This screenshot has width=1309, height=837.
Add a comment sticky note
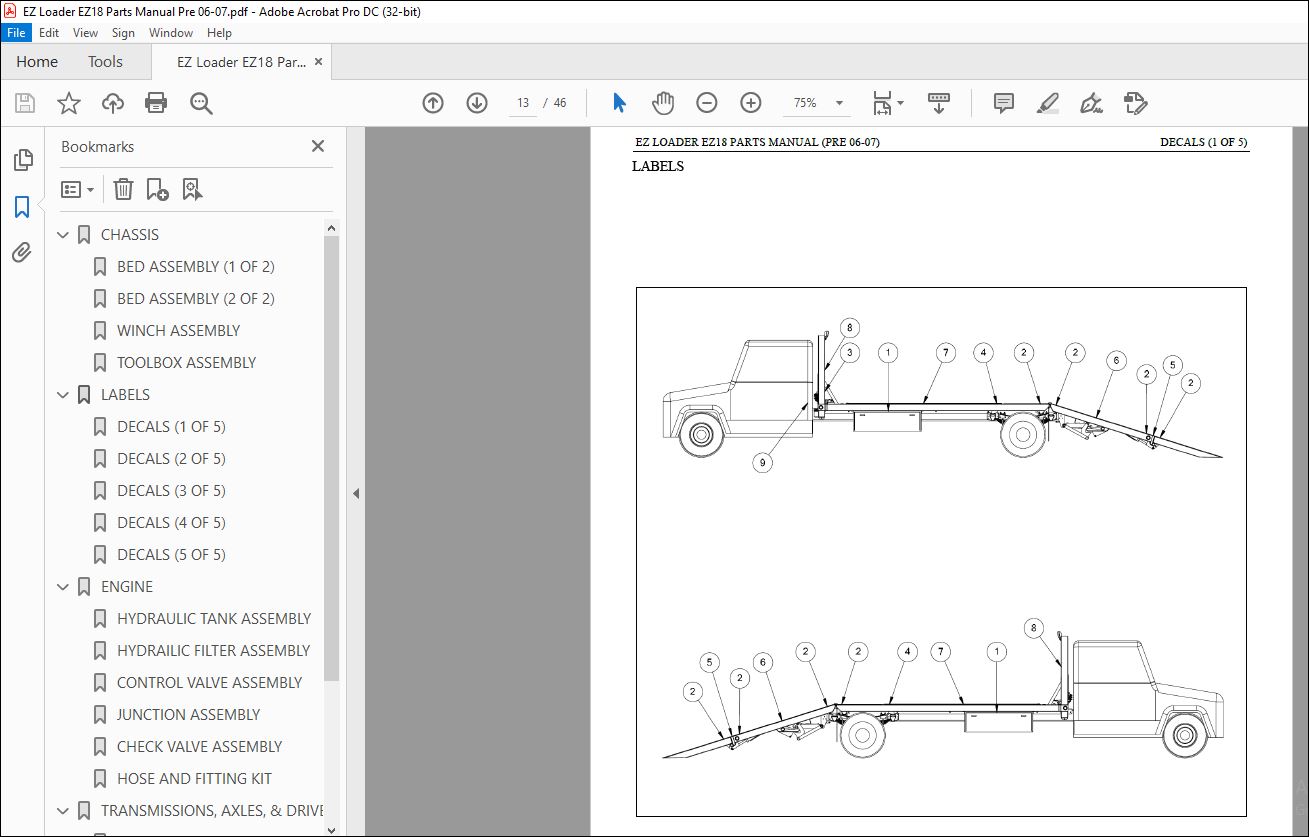[x=1003, y=103]
